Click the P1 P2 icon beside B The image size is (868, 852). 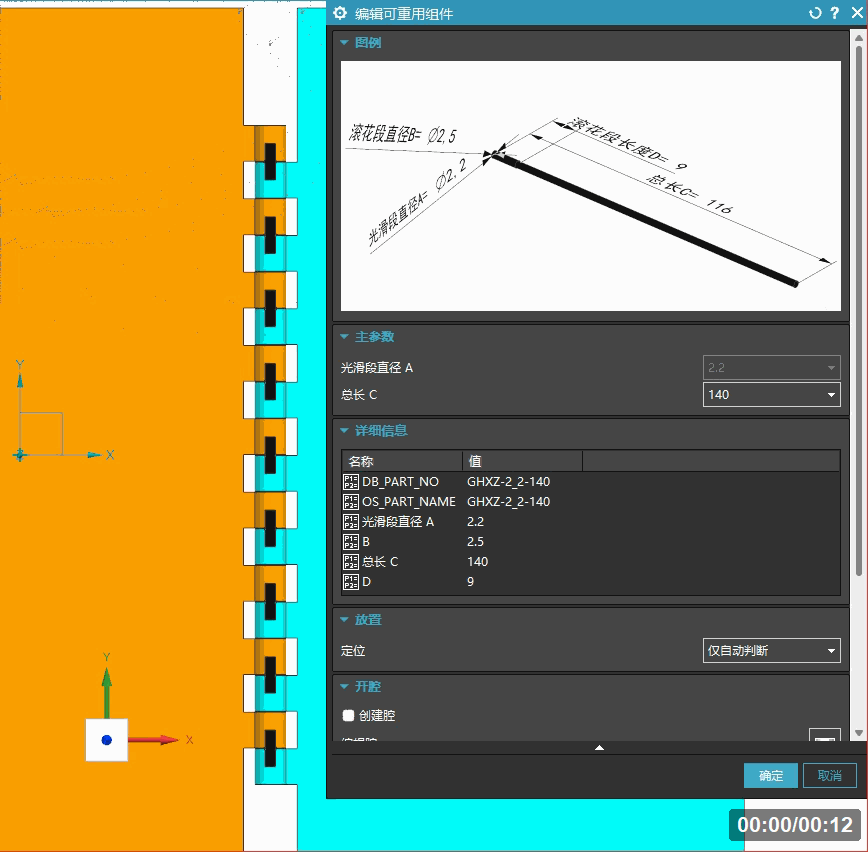pos(350,541)
